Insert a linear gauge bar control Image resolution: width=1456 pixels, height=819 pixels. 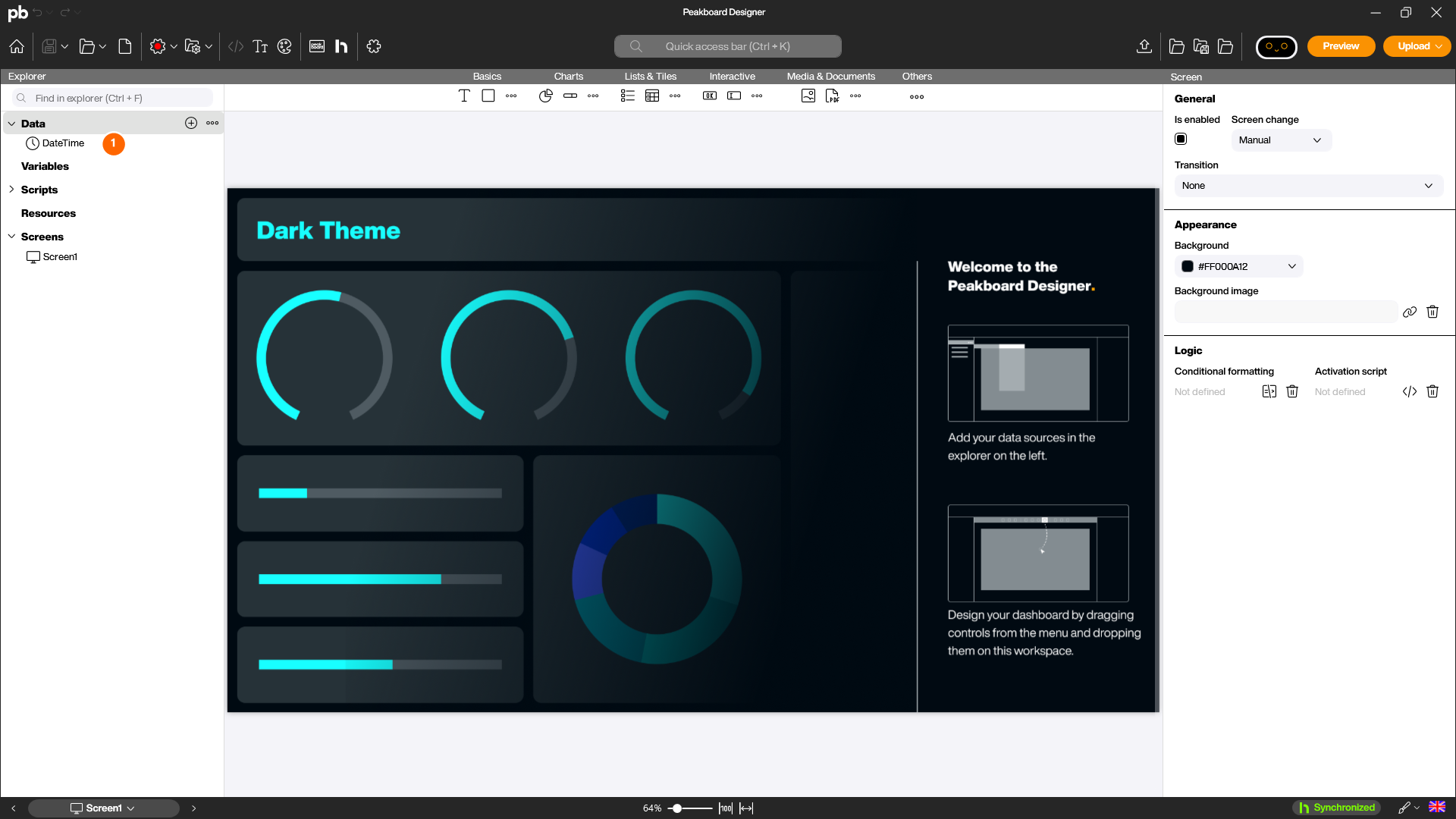click(570, 96)
